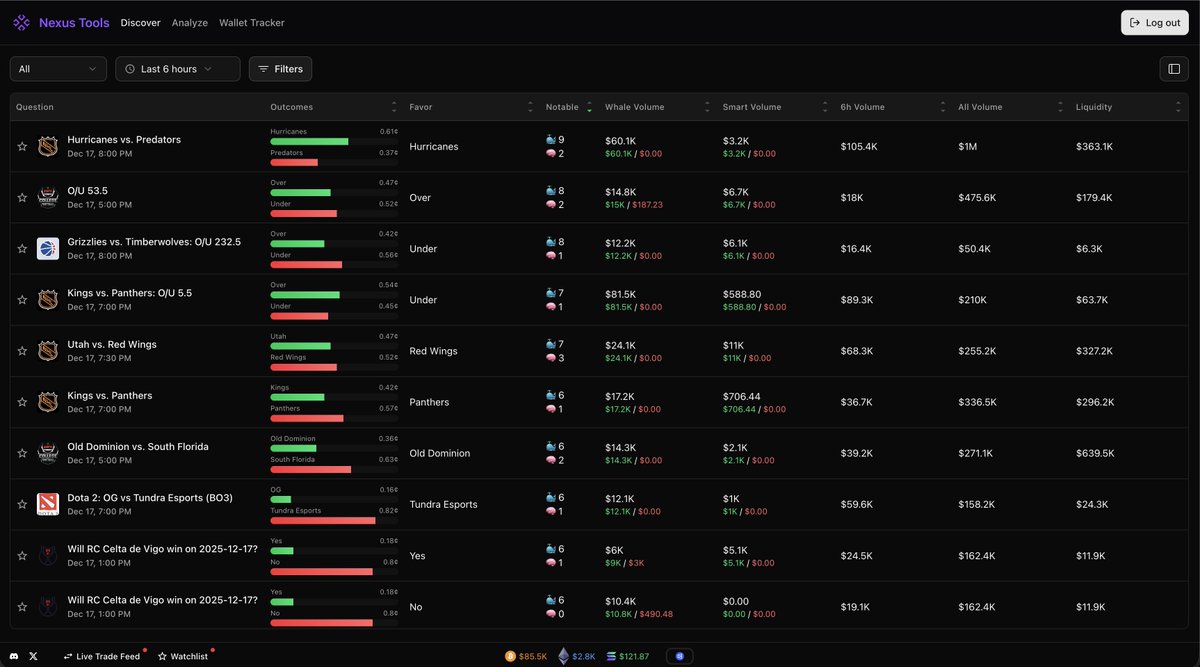This screenshot has height=667, width=1200.
Task: Click the Tundra Esports red outcome bar
Action: 322,520
